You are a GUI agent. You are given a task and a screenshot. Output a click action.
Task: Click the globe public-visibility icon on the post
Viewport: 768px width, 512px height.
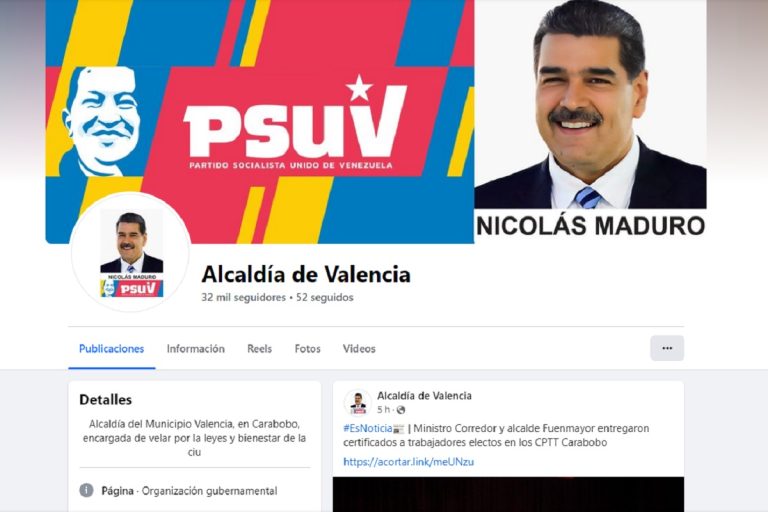pos(401,410)
